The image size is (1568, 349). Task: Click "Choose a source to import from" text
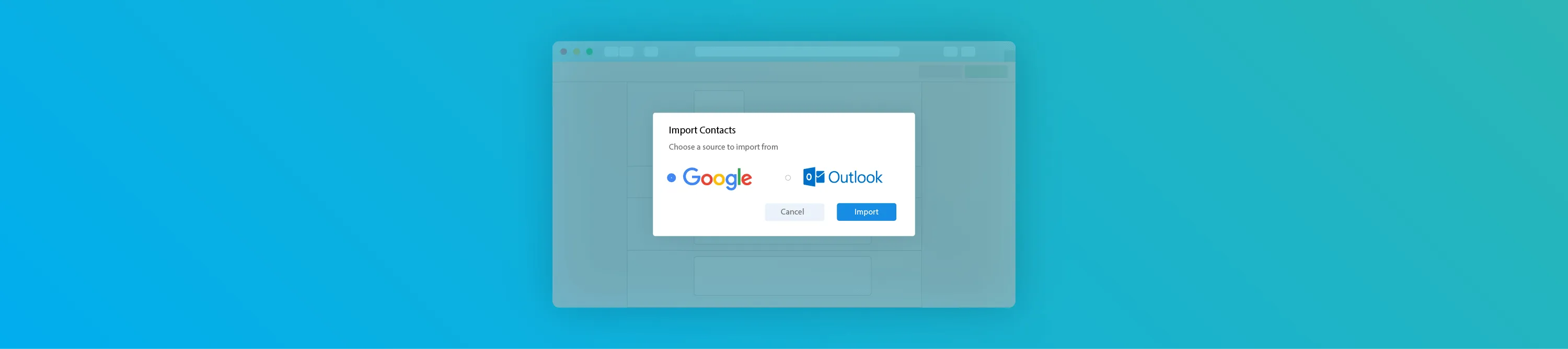(x=723, y=147)
